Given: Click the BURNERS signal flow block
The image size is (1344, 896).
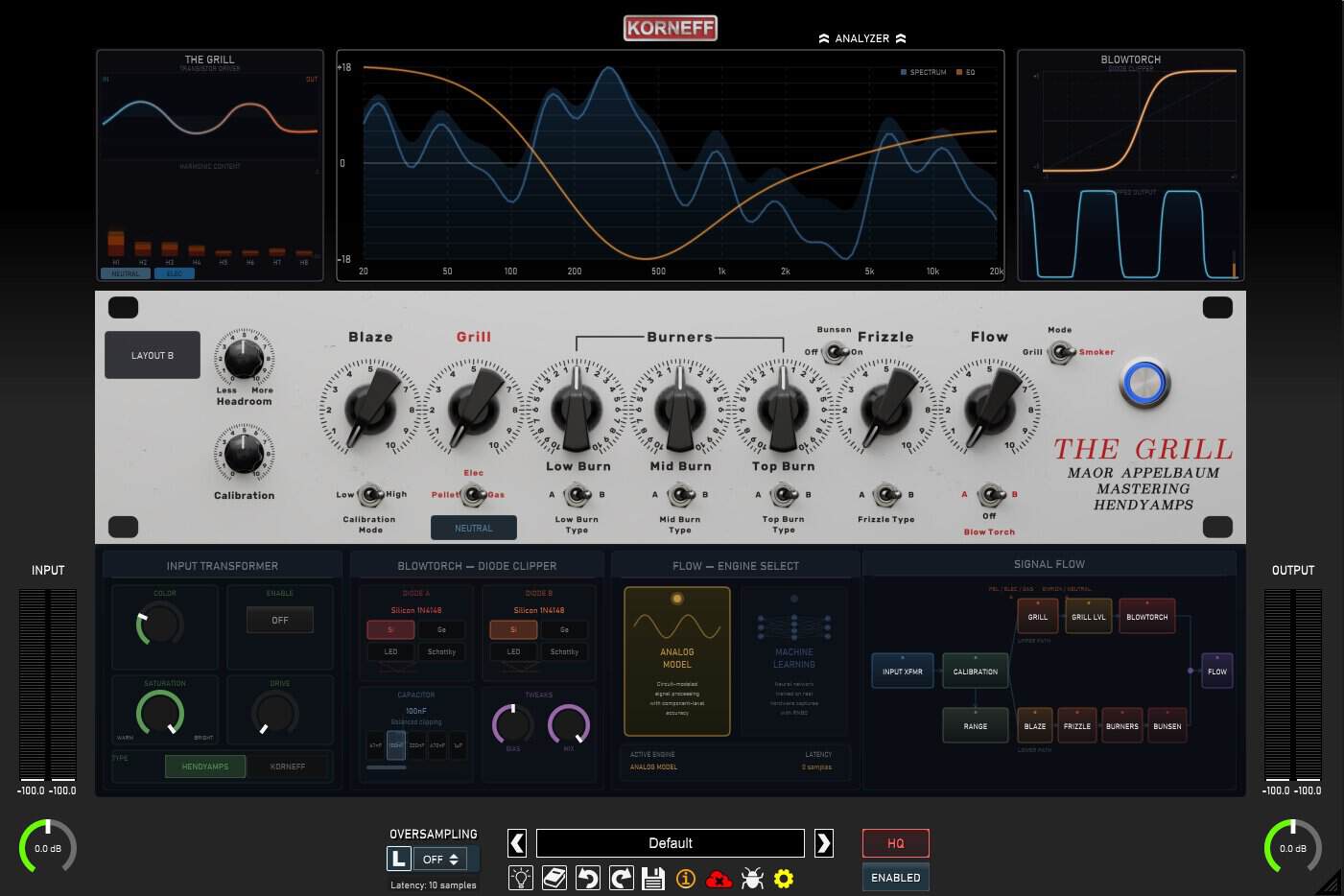Looking at the screenshot, I should pos(1122,726).
